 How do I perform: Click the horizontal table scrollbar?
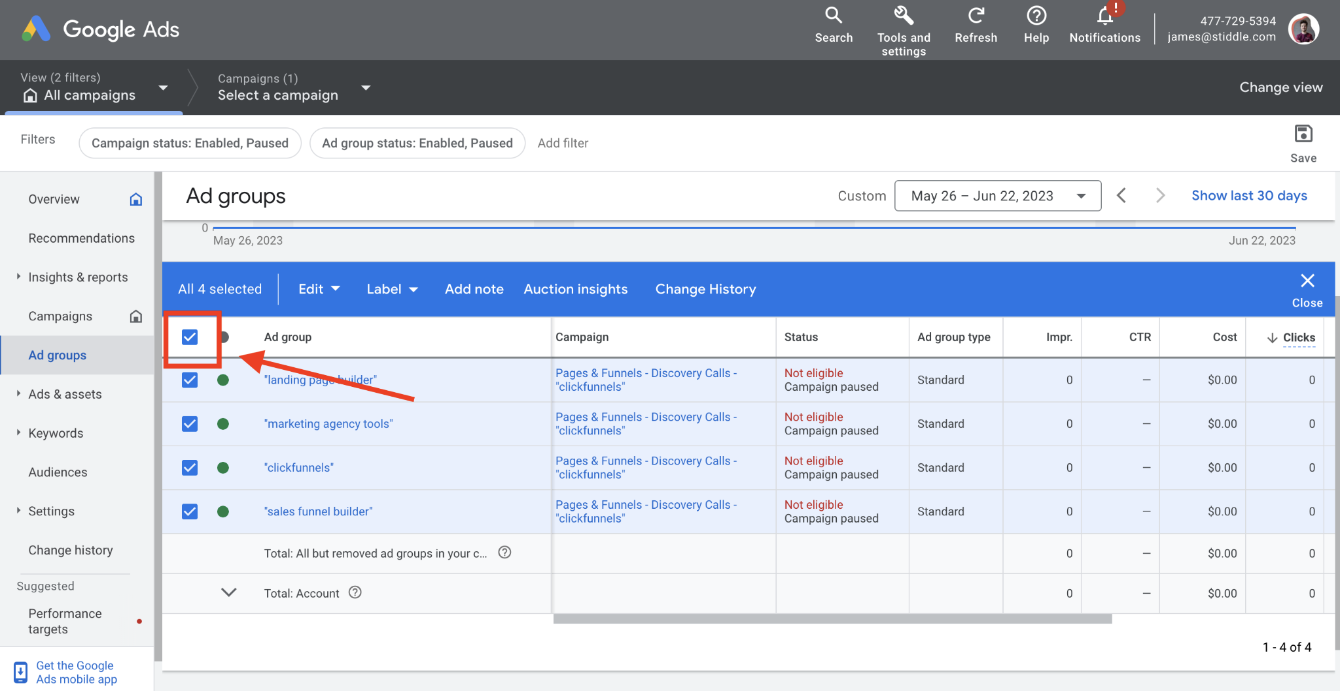coord(832,619)
